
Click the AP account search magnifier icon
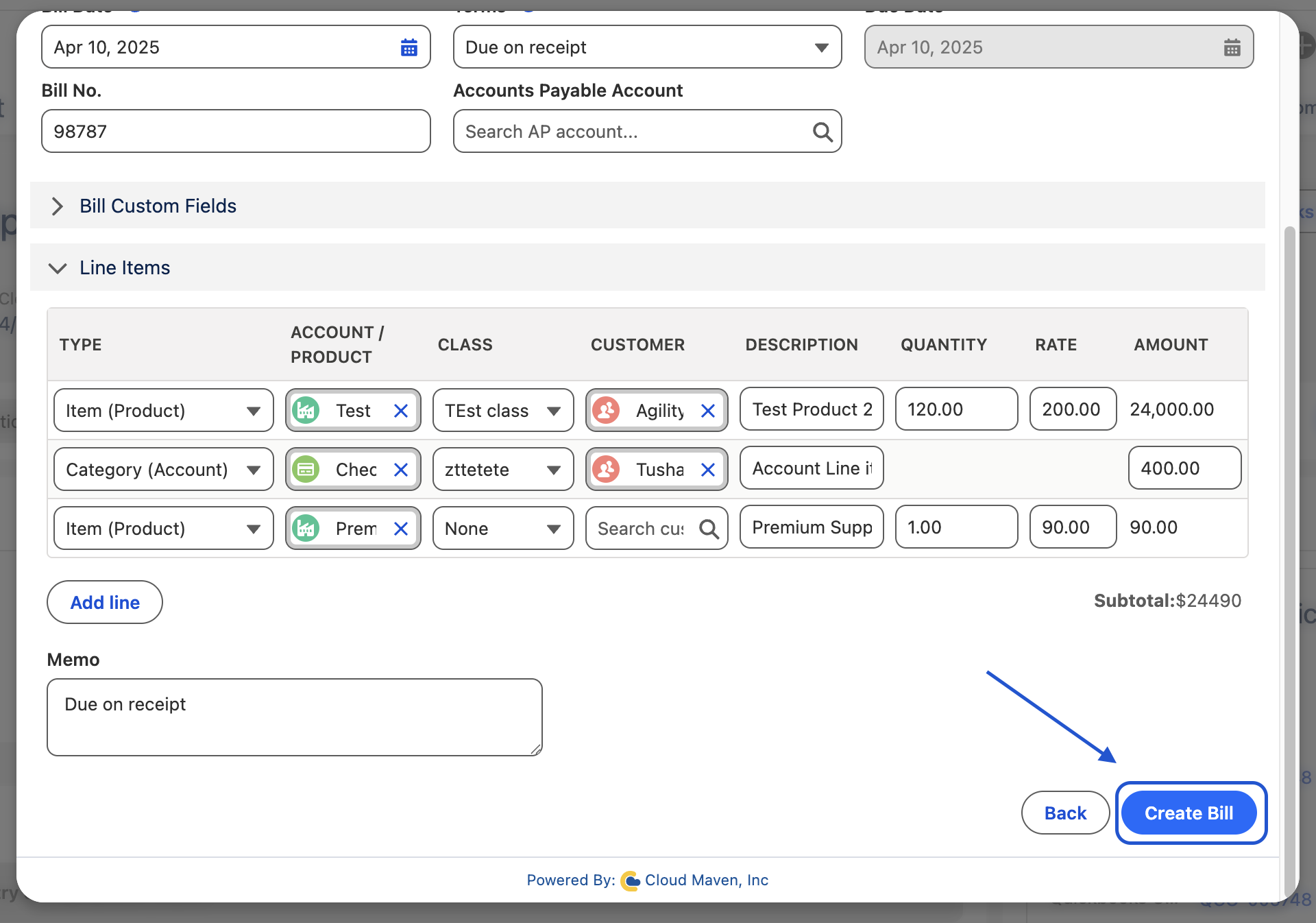pyautogui.click(x=822, y=132)
